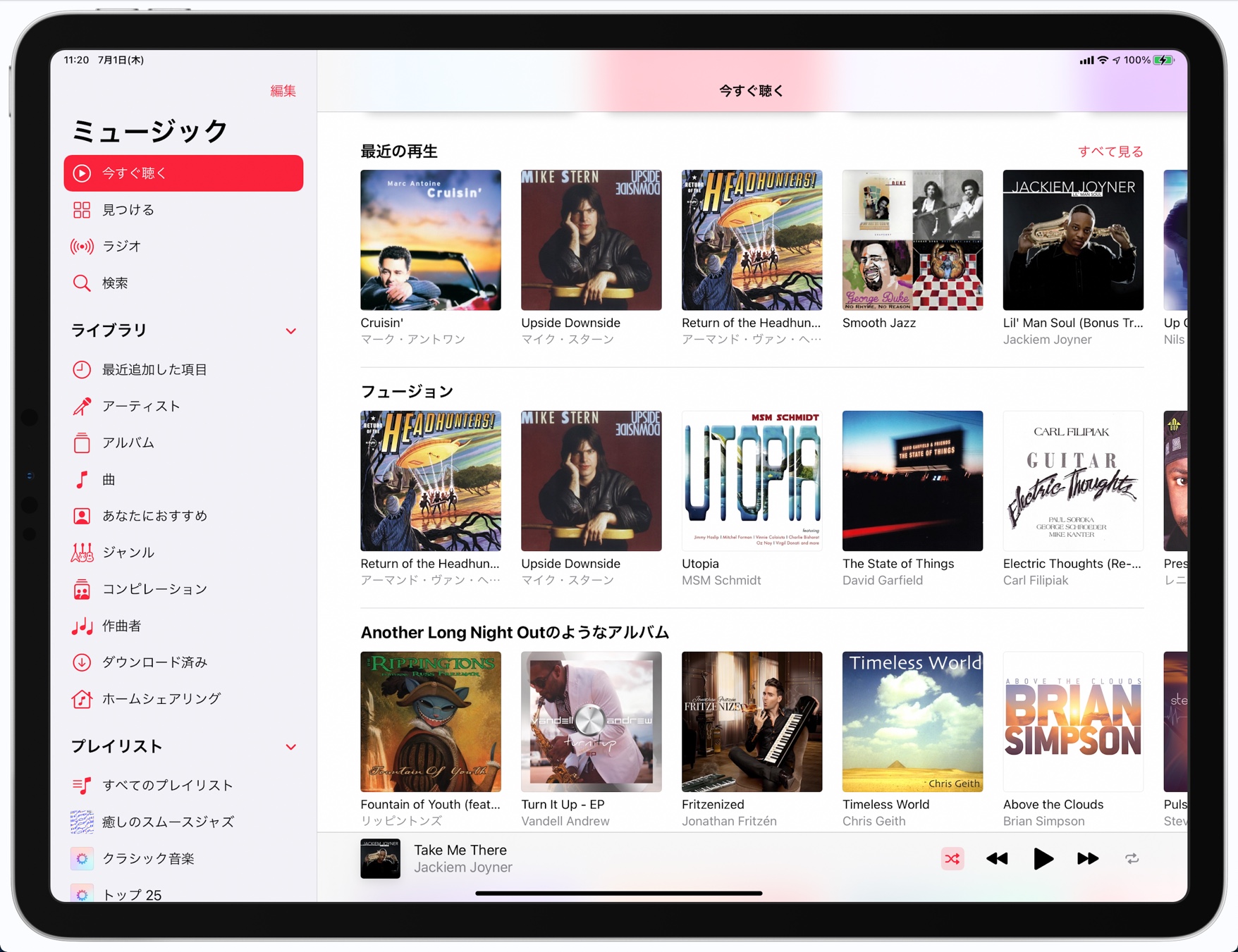Open Timeless World album cover
The width and height of the screenshot is (1238, 952).
pos(912,722)
